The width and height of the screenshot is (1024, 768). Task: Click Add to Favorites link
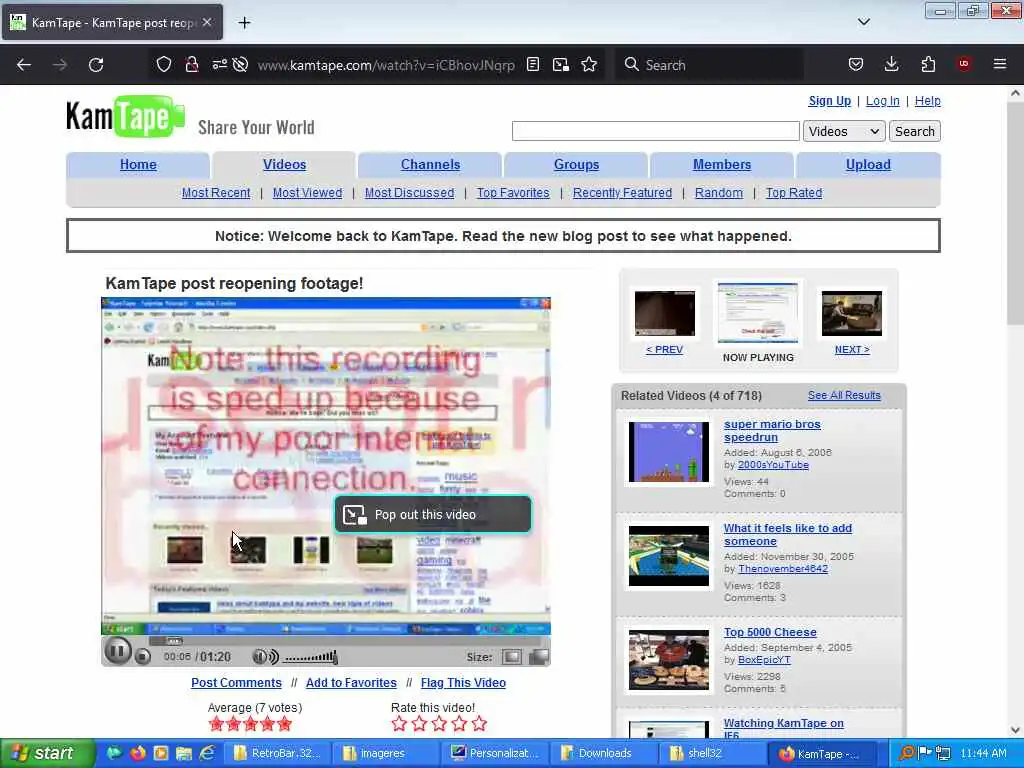(351, 682)
